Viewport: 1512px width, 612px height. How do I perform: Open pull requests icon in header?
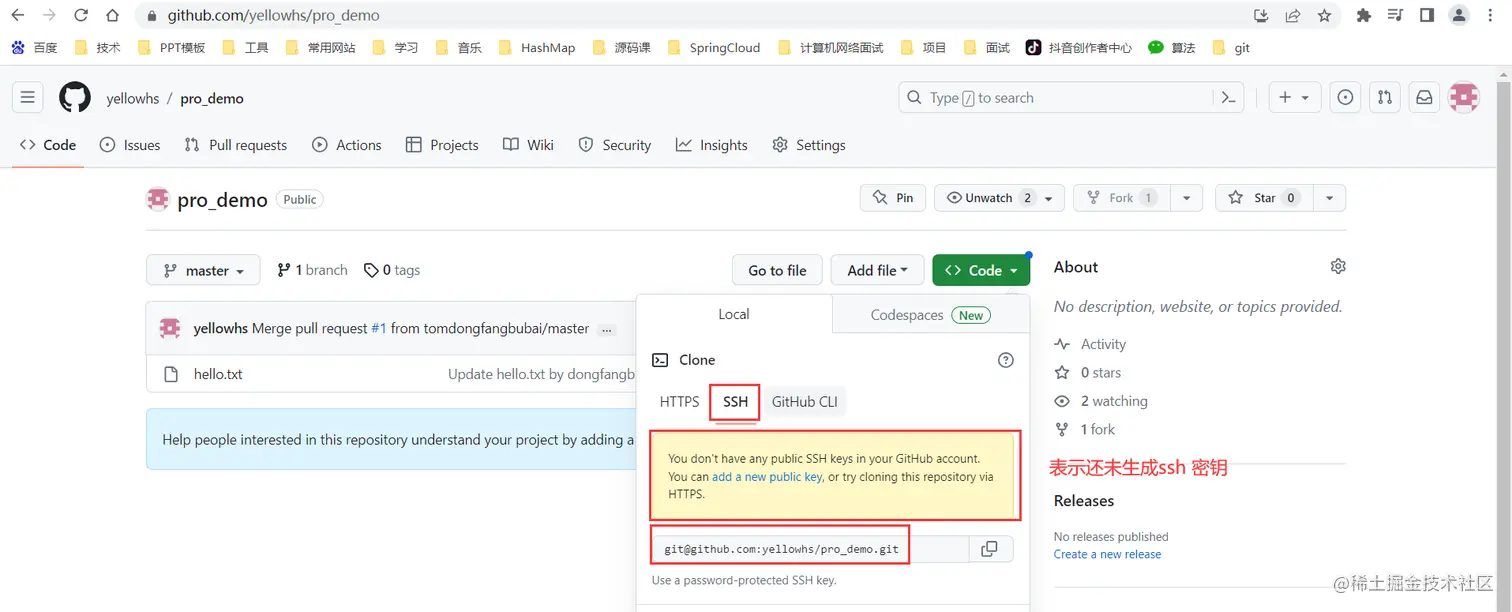(x=1385, y=97)
